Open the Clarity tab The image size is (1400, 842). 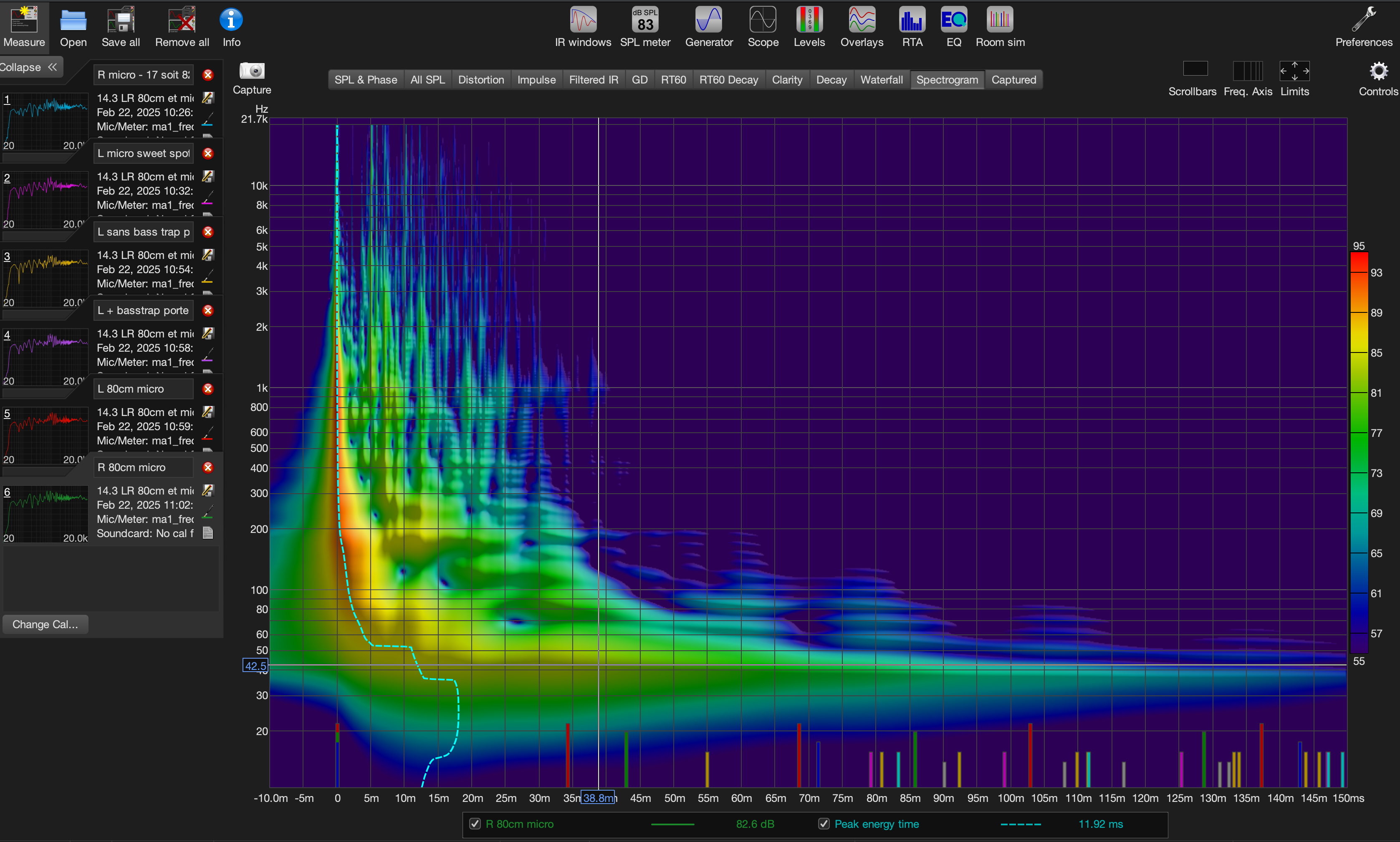(x=787, y=80)
